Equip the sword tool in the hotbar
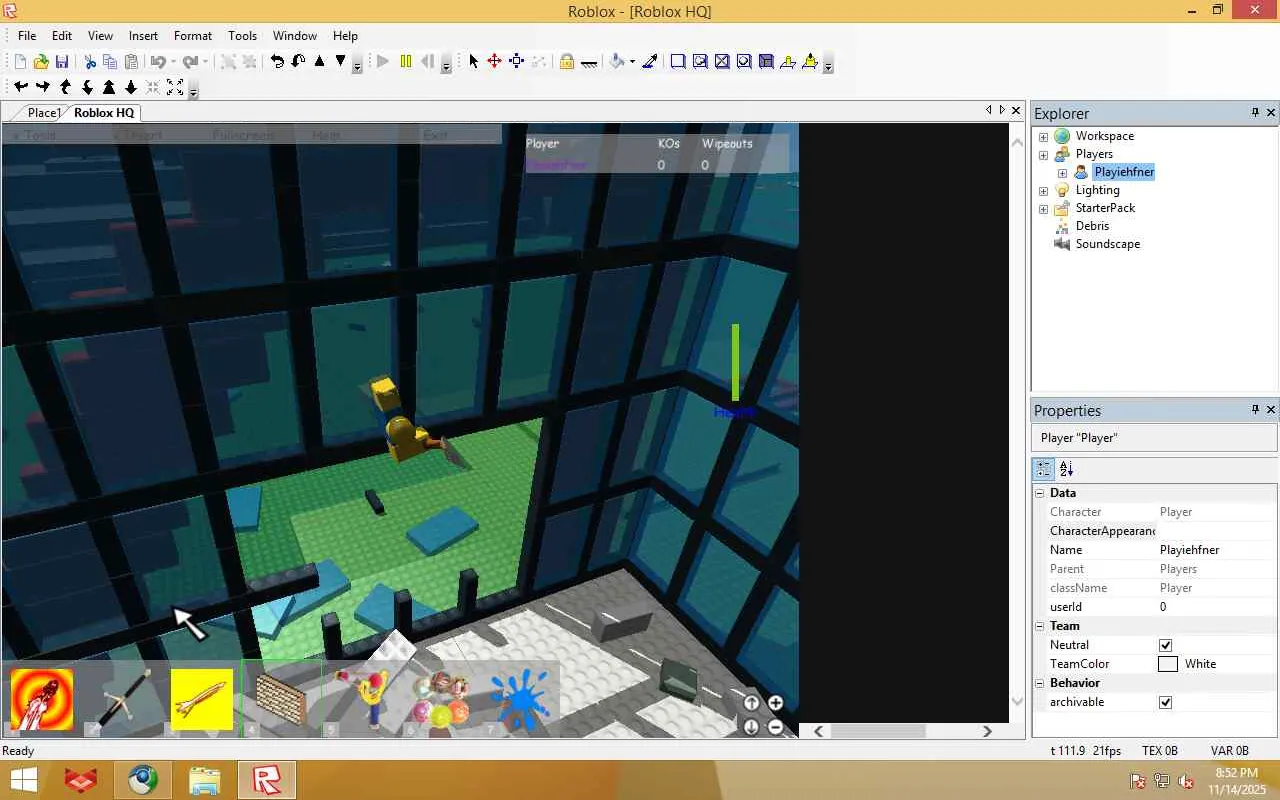 pyautogui.click(x=123, y=699)
